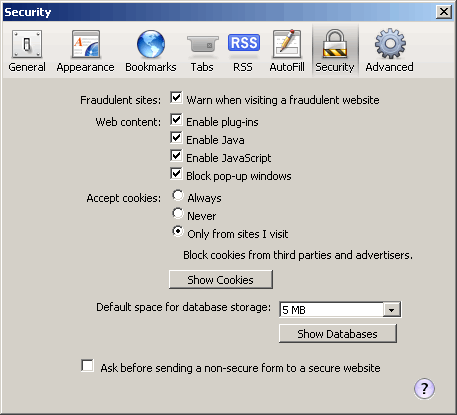The width and height of the screenshot is (457, 415).
Task: Choose Never for accepting cookies
Action: [178, 214]
